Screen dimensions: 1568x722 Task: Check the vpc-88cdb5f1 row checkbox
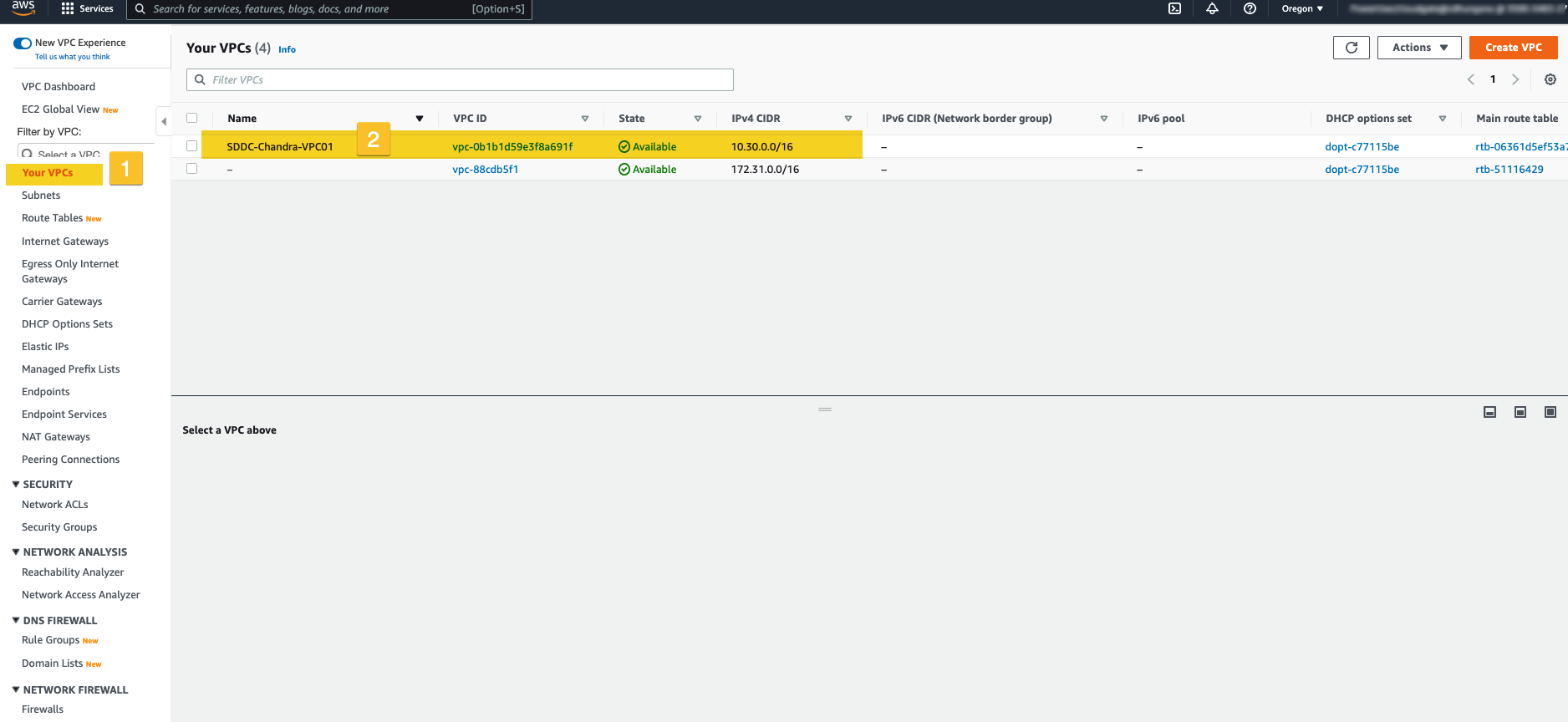(x=191, y=169)
